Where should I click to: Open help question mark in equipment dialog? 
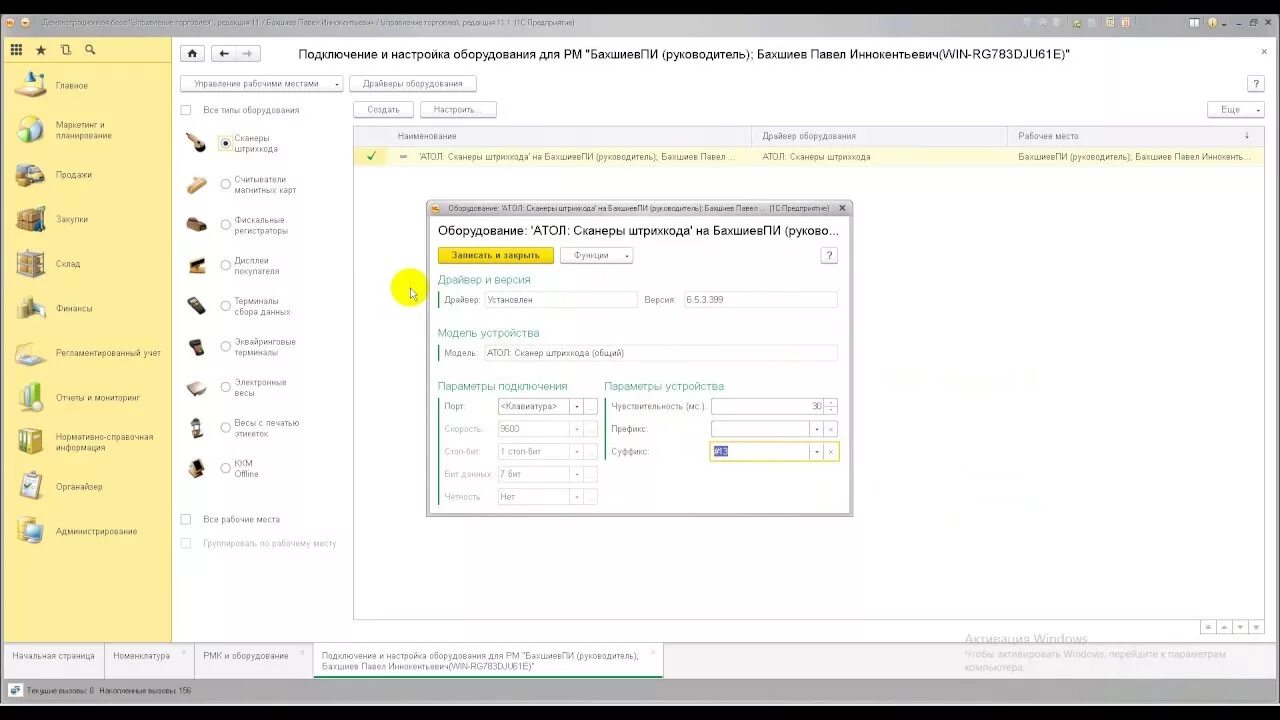[829, 255]
